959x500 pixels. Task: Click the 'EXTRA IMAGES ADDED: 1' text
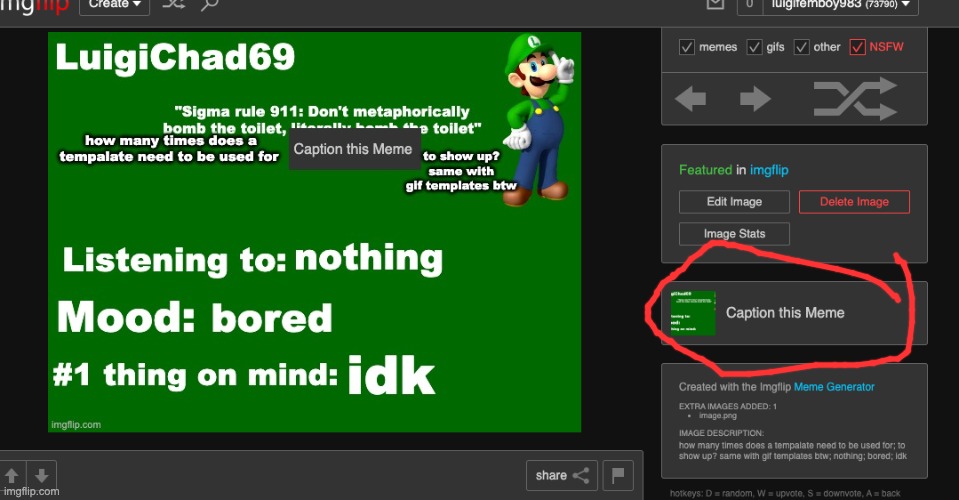[728, 406]
